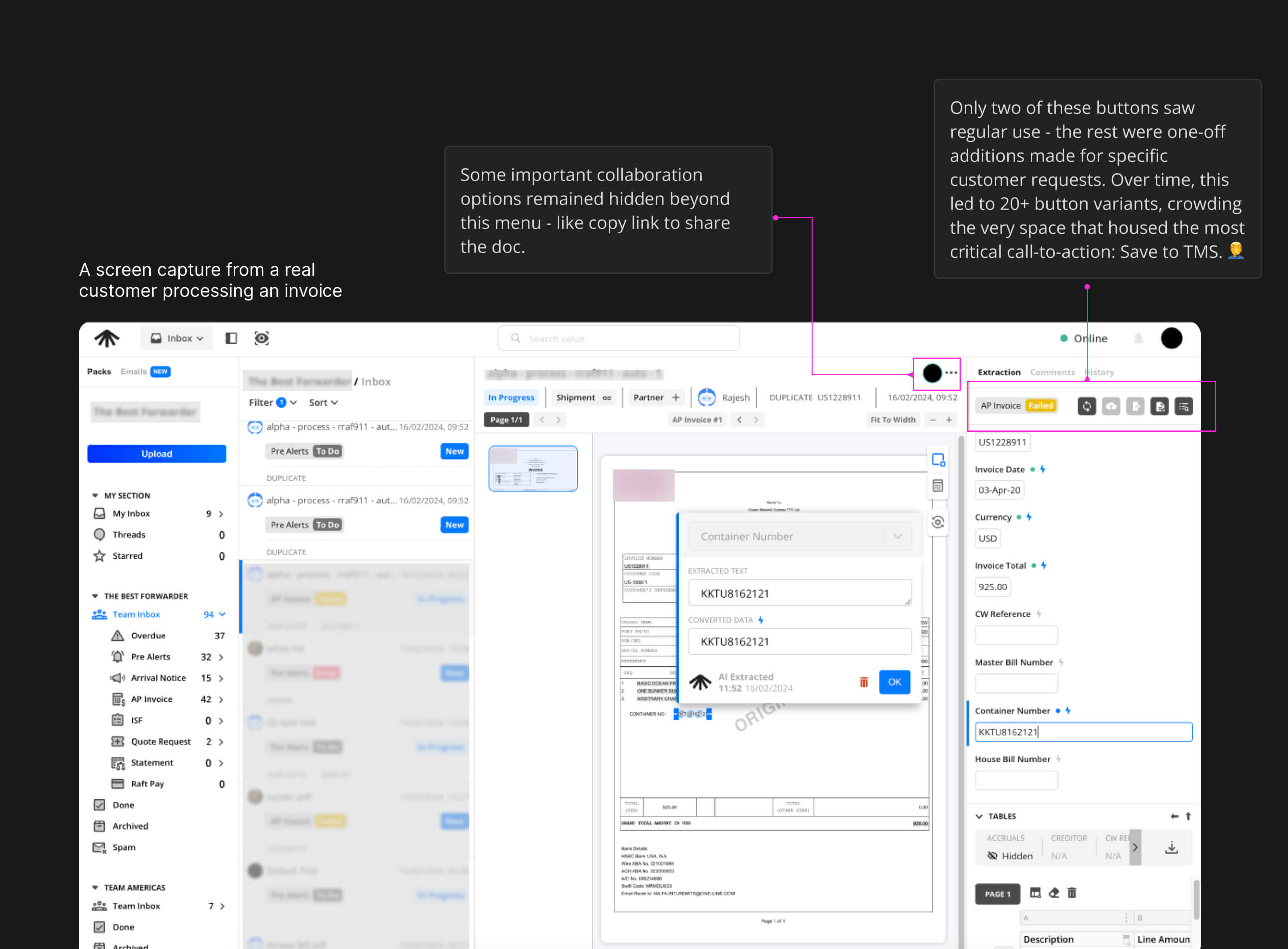This screenshot has height=949, width=1288.
Task: Click the red trash icon in popup
Action: pyautogui.click(x=863, y=682)
